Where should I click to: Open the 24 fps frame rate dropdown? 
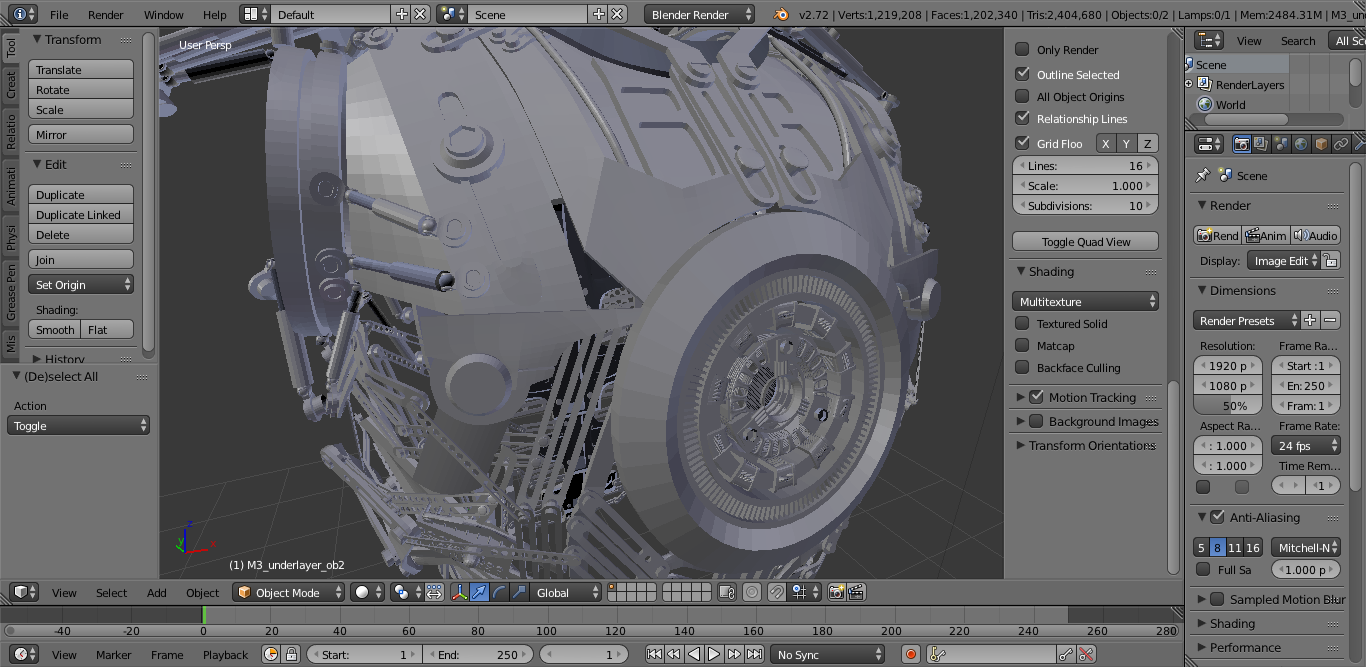tap(1306, 445)
